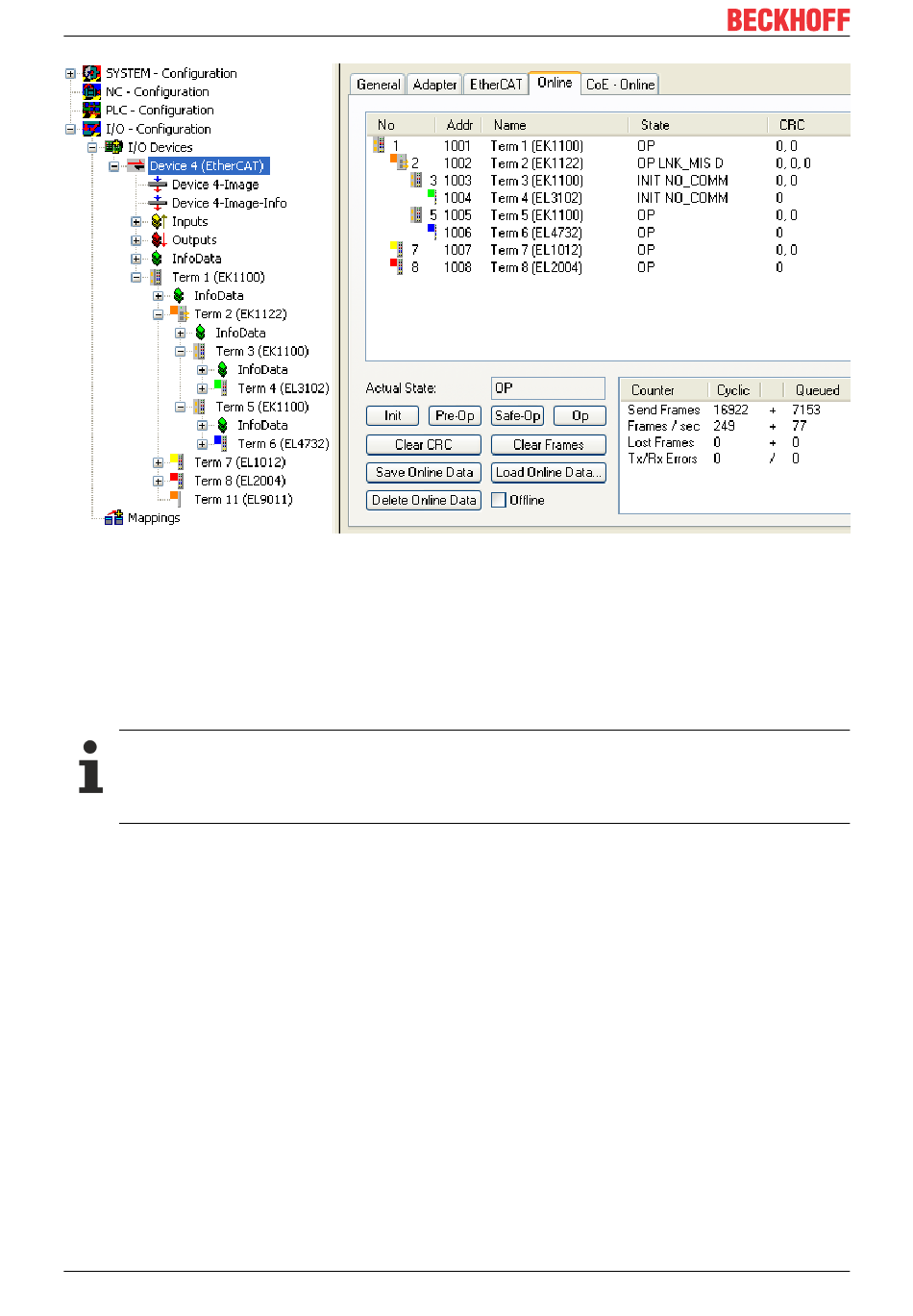913x1316 pixels.
Task: Select the Mappings label in tree
Action: coord(154,517)
